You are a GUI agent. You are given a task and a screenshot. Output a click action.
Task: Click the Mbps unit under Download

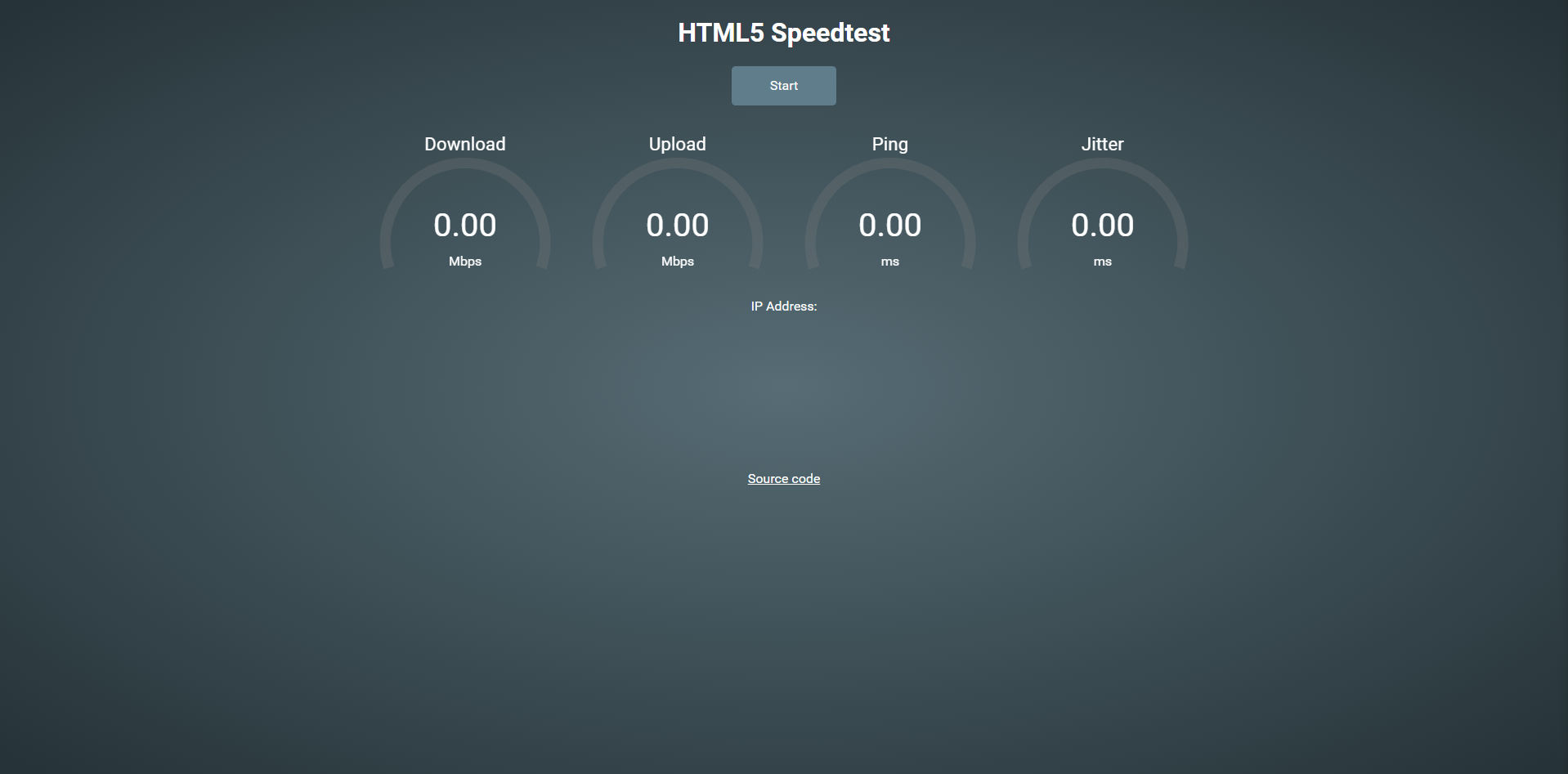coord(464,262)
